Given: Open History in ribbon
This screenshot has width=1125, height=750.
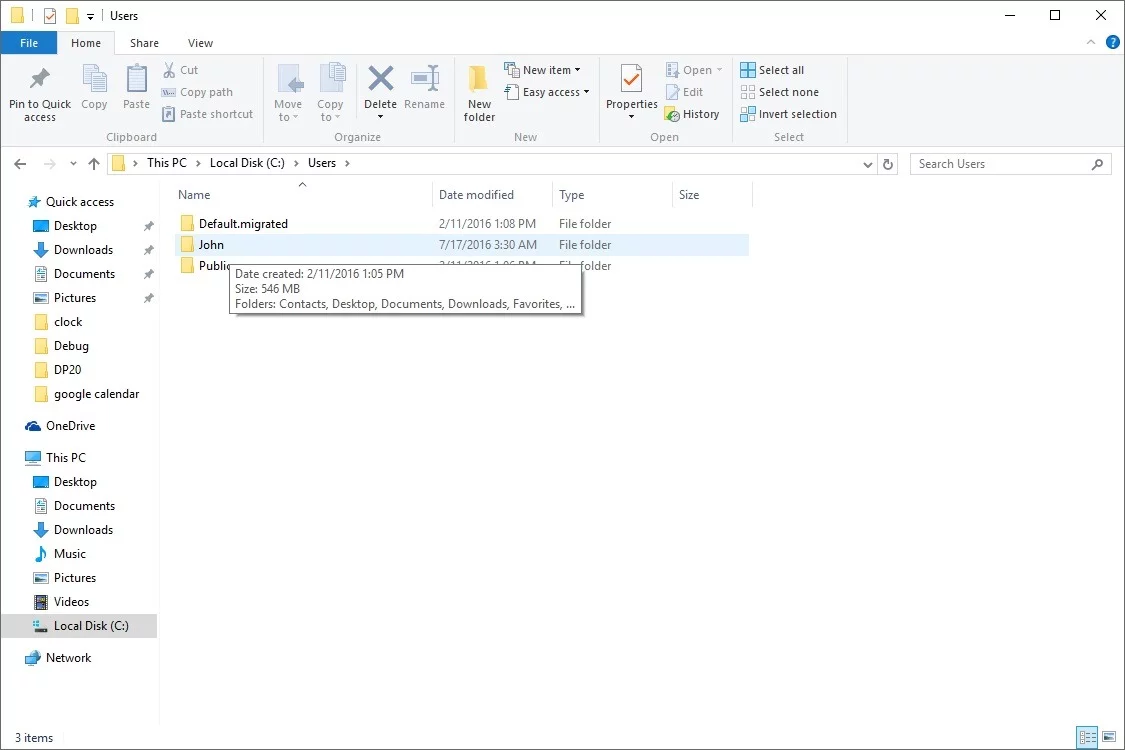Looking at the screenshot, I should [x=692, y=114].
